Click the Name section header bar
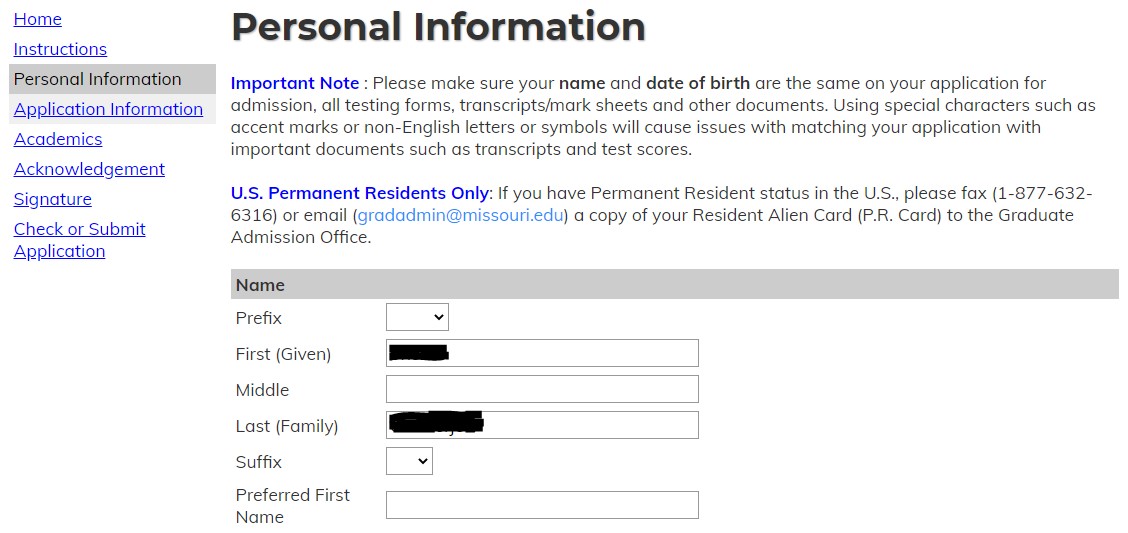 [674, 284]
